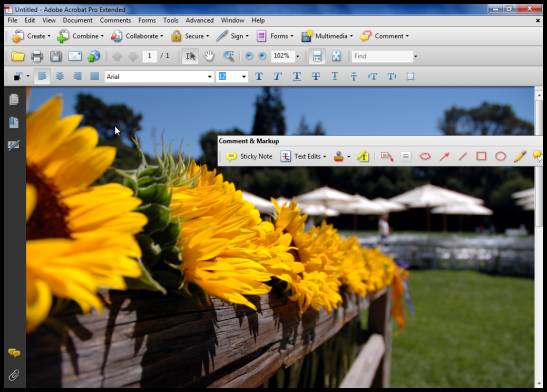Open the Attachments paperclip panel
The width and height of the screenshot is (547, 392).
point(14,375)
